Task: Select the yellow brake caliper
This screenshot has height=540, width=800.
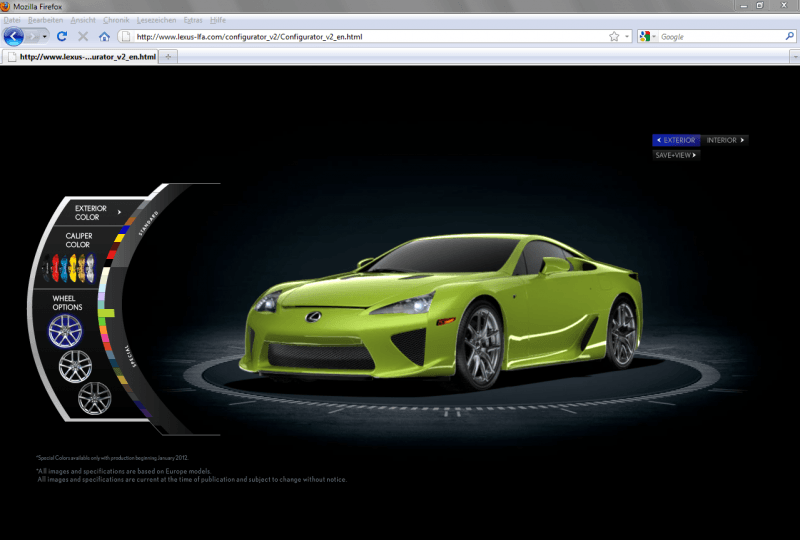Action: [73, 268]
